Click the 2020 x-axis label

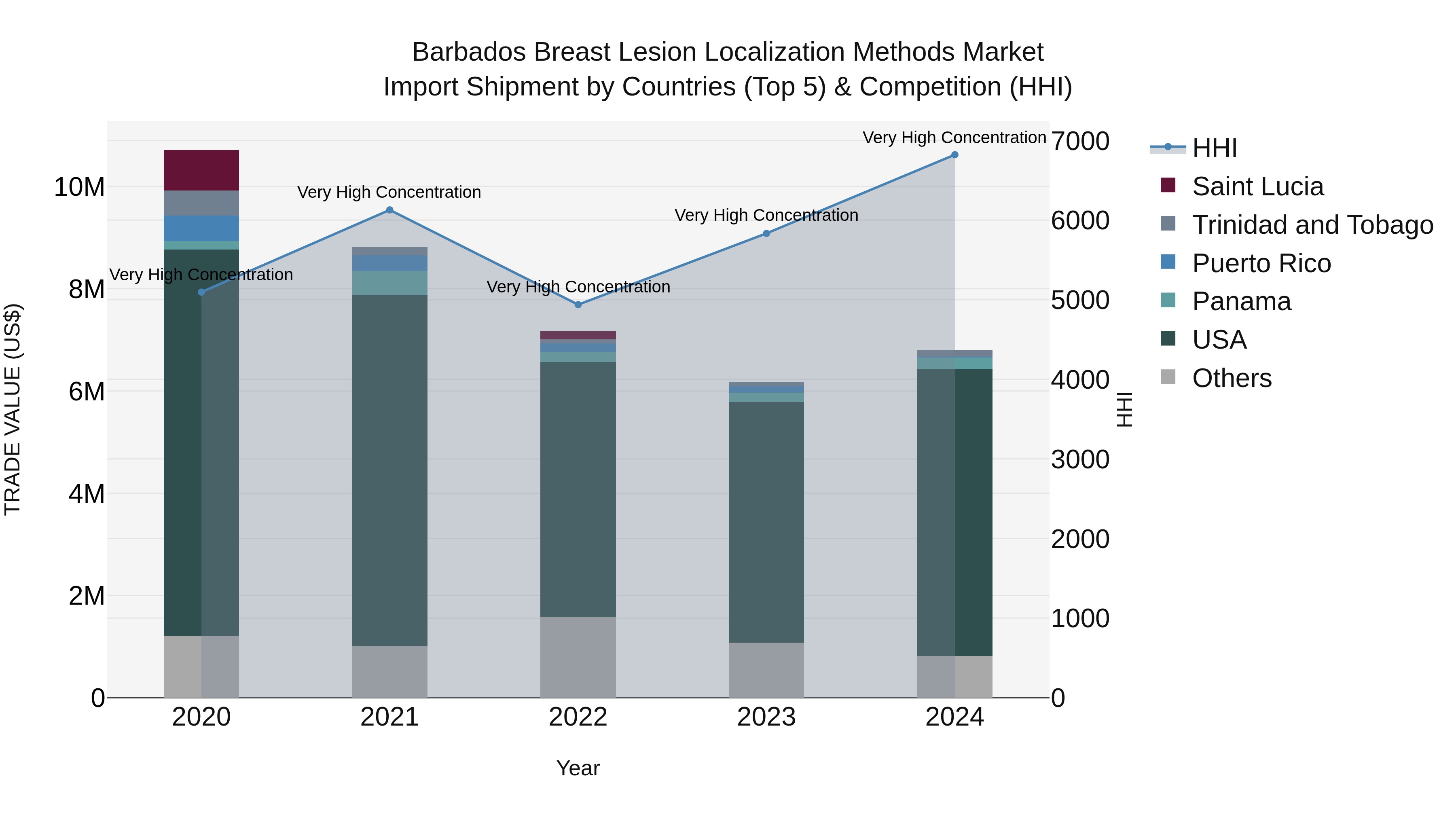[x=201, y=717]
